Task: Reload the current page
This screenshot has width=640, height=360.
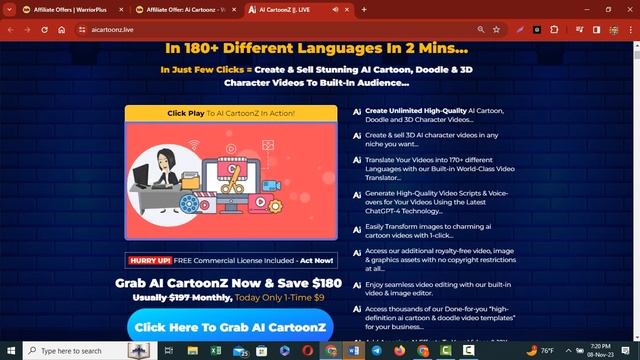Action: coord(44,30)
